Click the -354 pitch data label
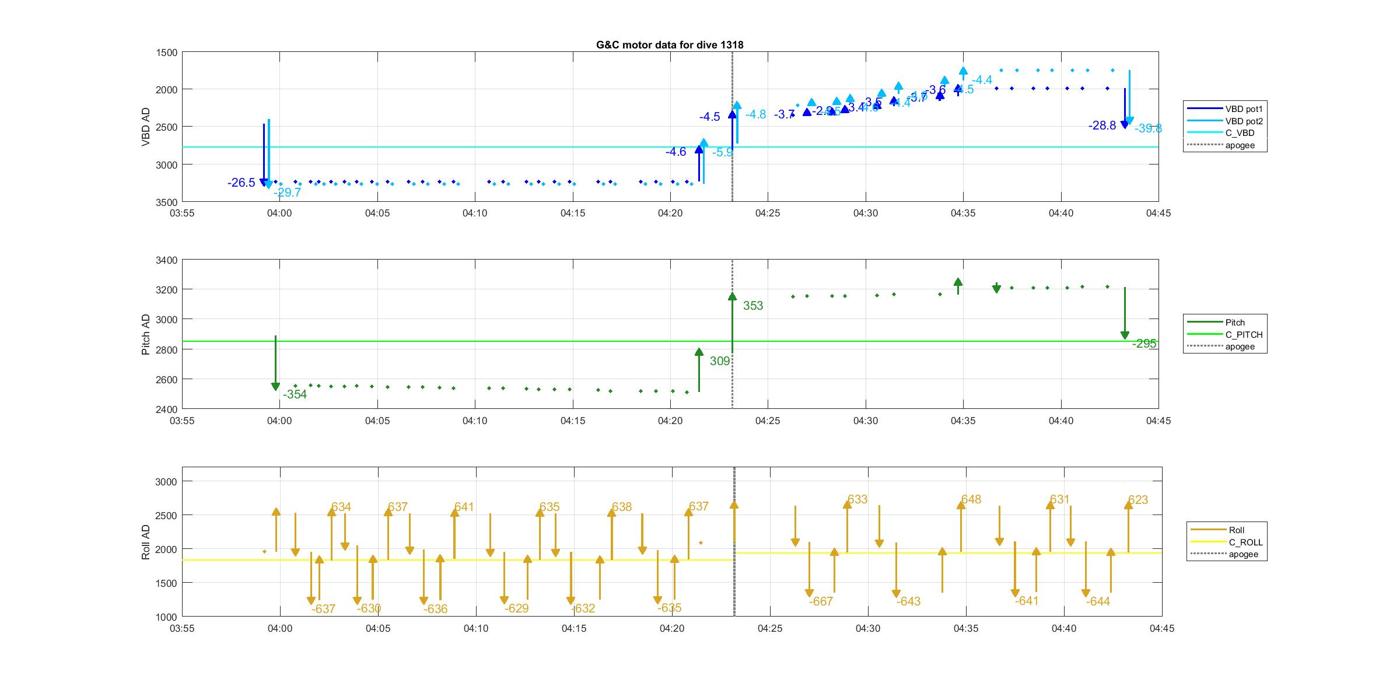The image size is (1400, 693). point(295,395)
